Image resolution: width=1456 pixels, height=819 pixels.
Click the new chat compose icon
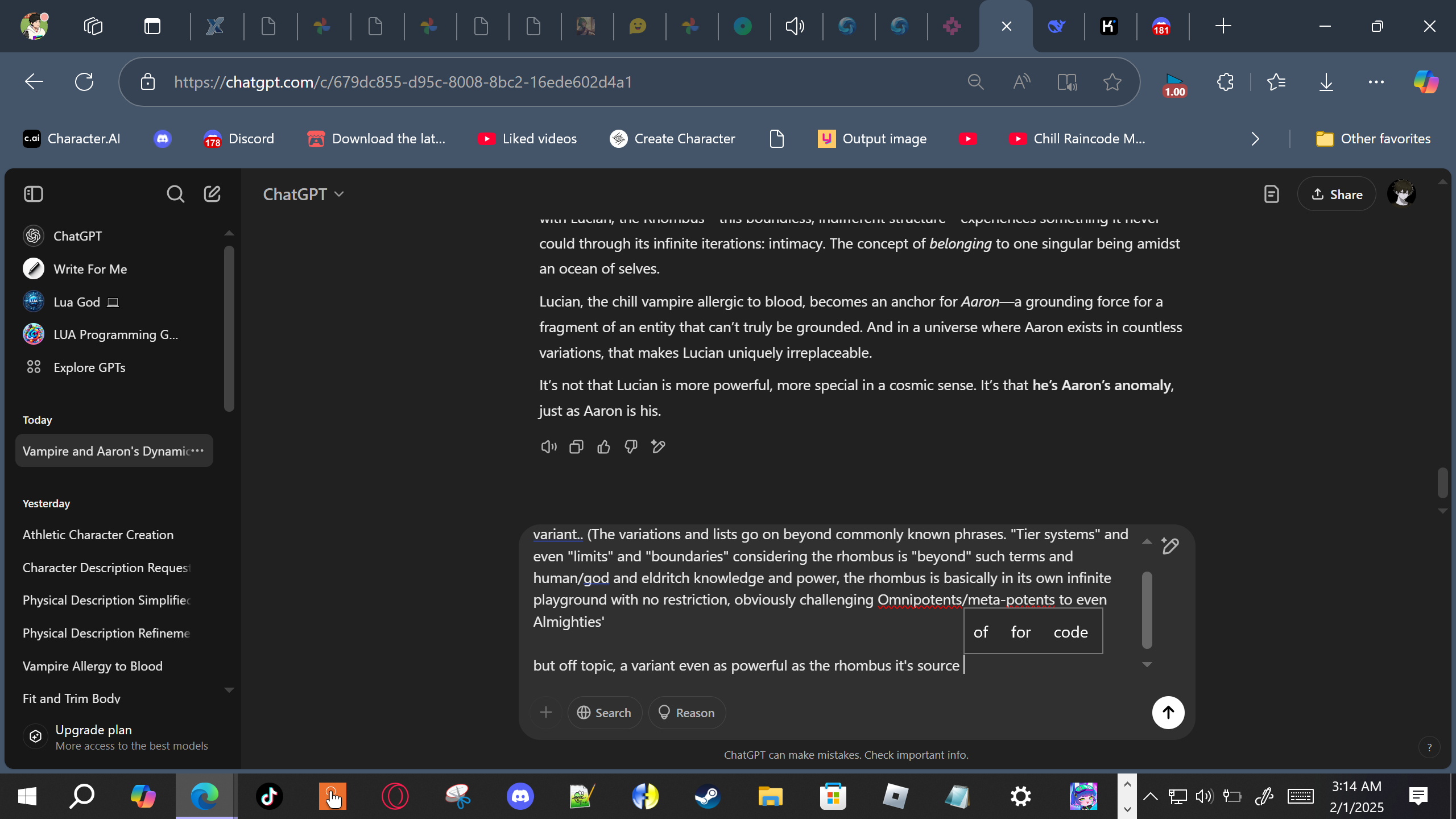coord(212,194)
